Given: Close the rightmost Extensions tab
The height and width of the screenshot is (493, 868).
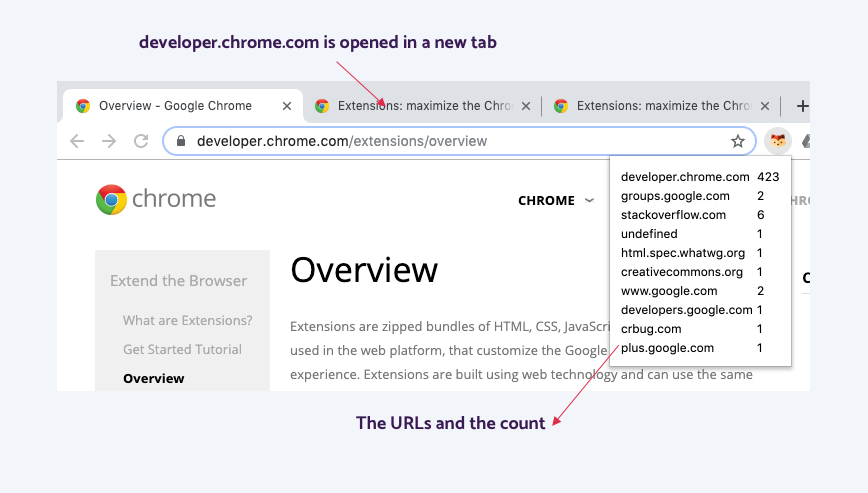Looking at the screenshot, I should tap(764, 106).
